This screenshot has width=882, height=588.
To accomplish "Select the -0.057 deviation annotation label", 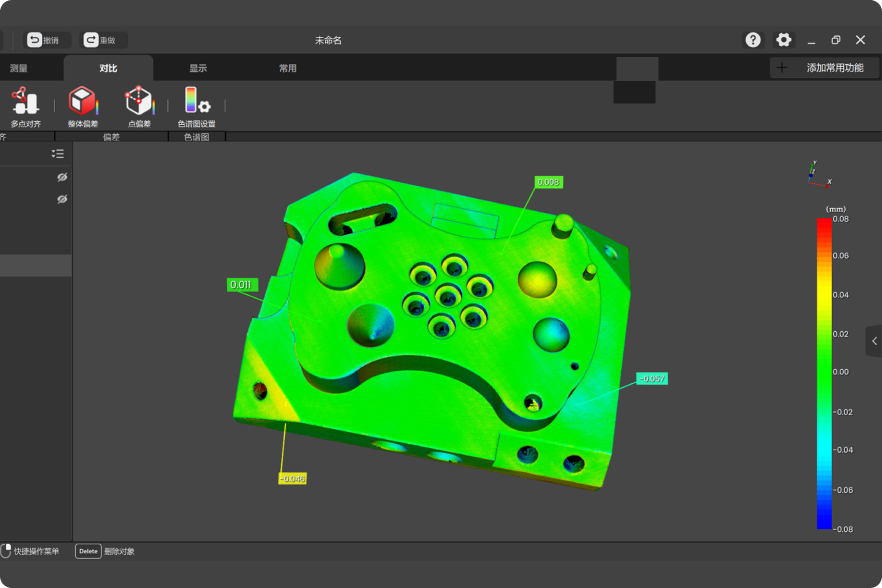I will coord(651,378).
